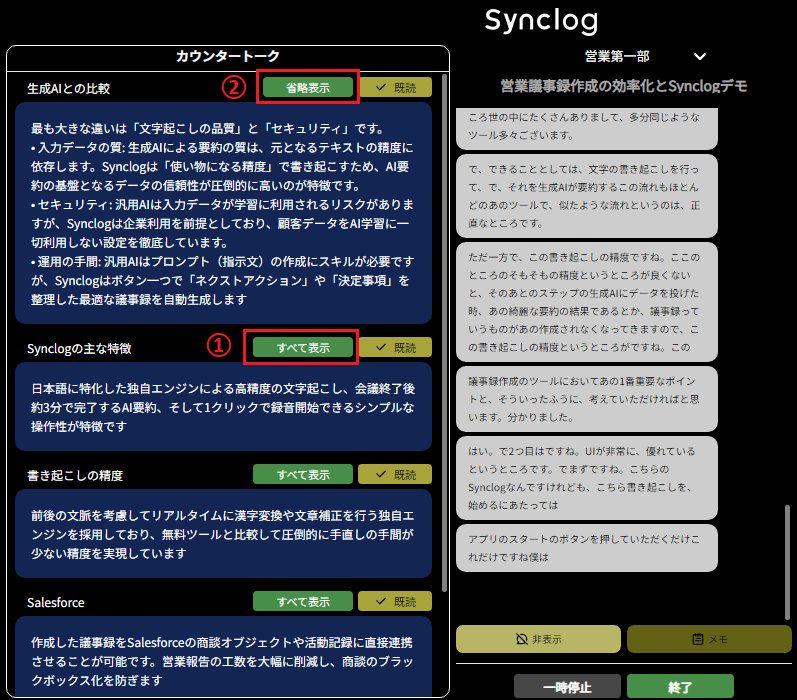Screen dimensions: 797x700
Task: Mark Synclogの主な特徴 as 既読
Action: pos(395,348)
